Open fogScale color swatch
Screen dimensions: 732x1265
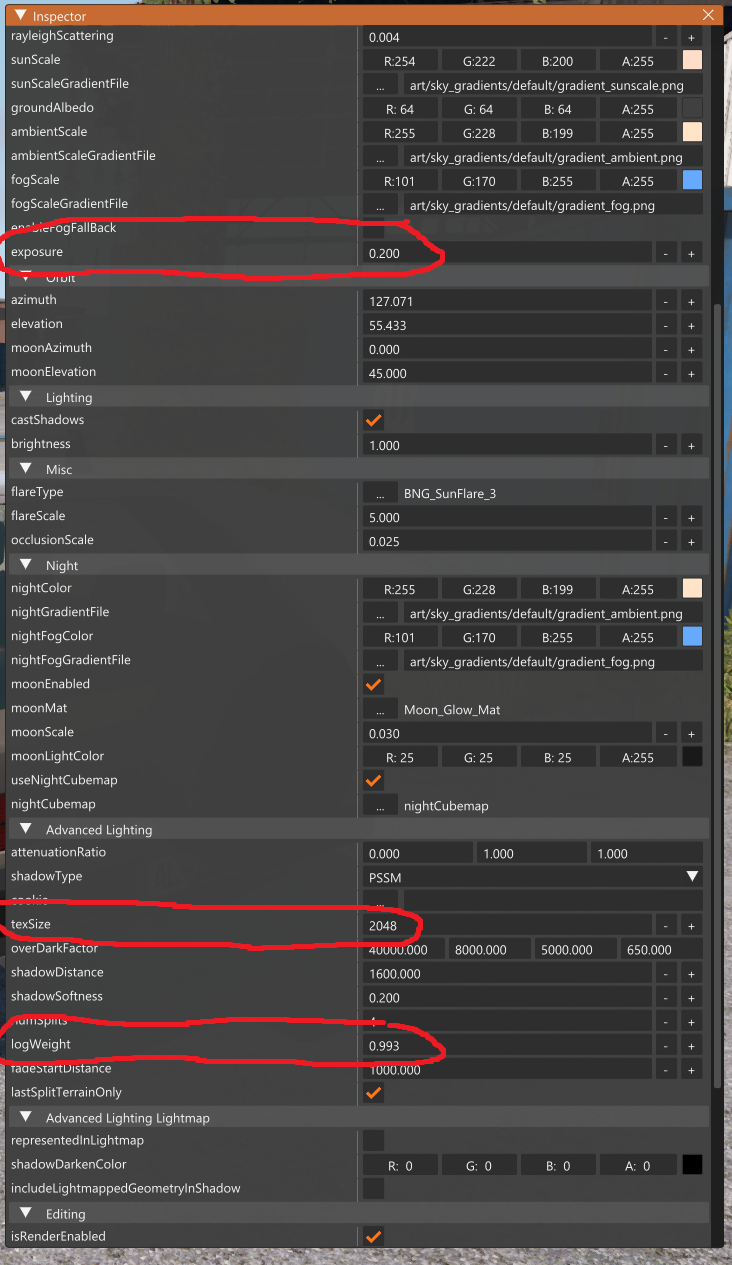(x=692, y=181)
